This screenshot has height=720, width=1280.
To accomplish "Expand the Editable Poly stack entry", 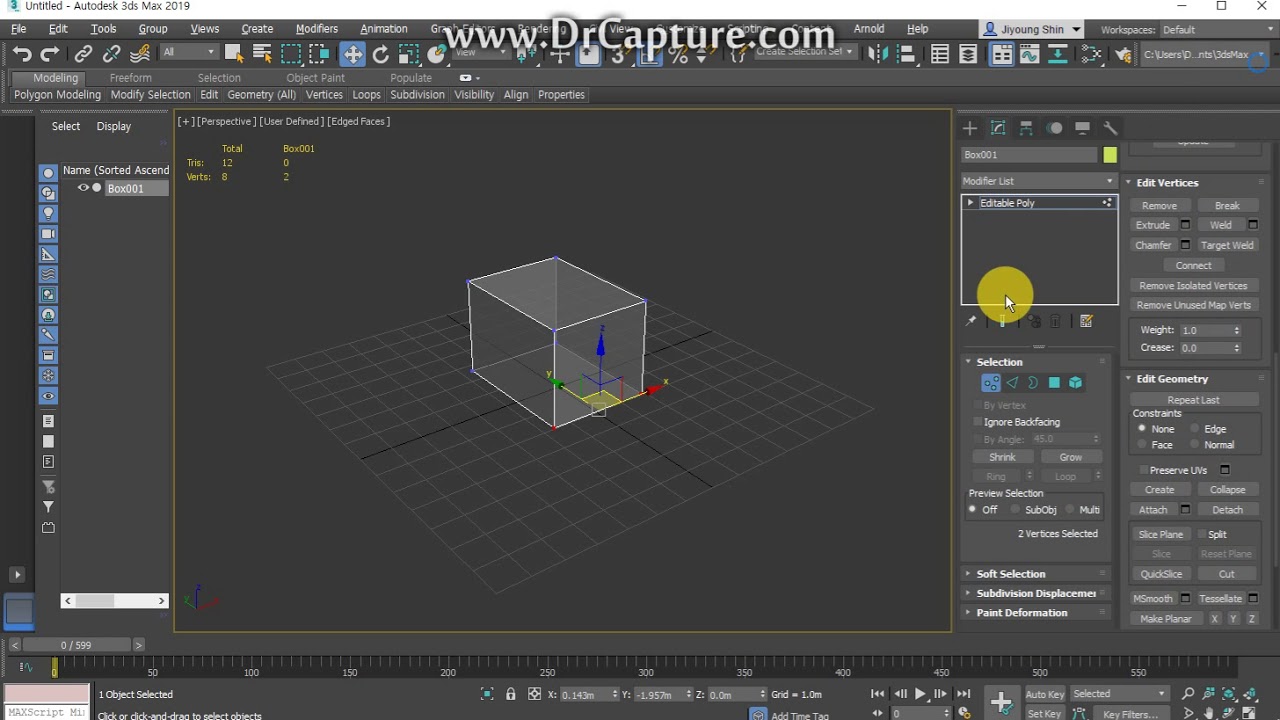I will 970,203.
